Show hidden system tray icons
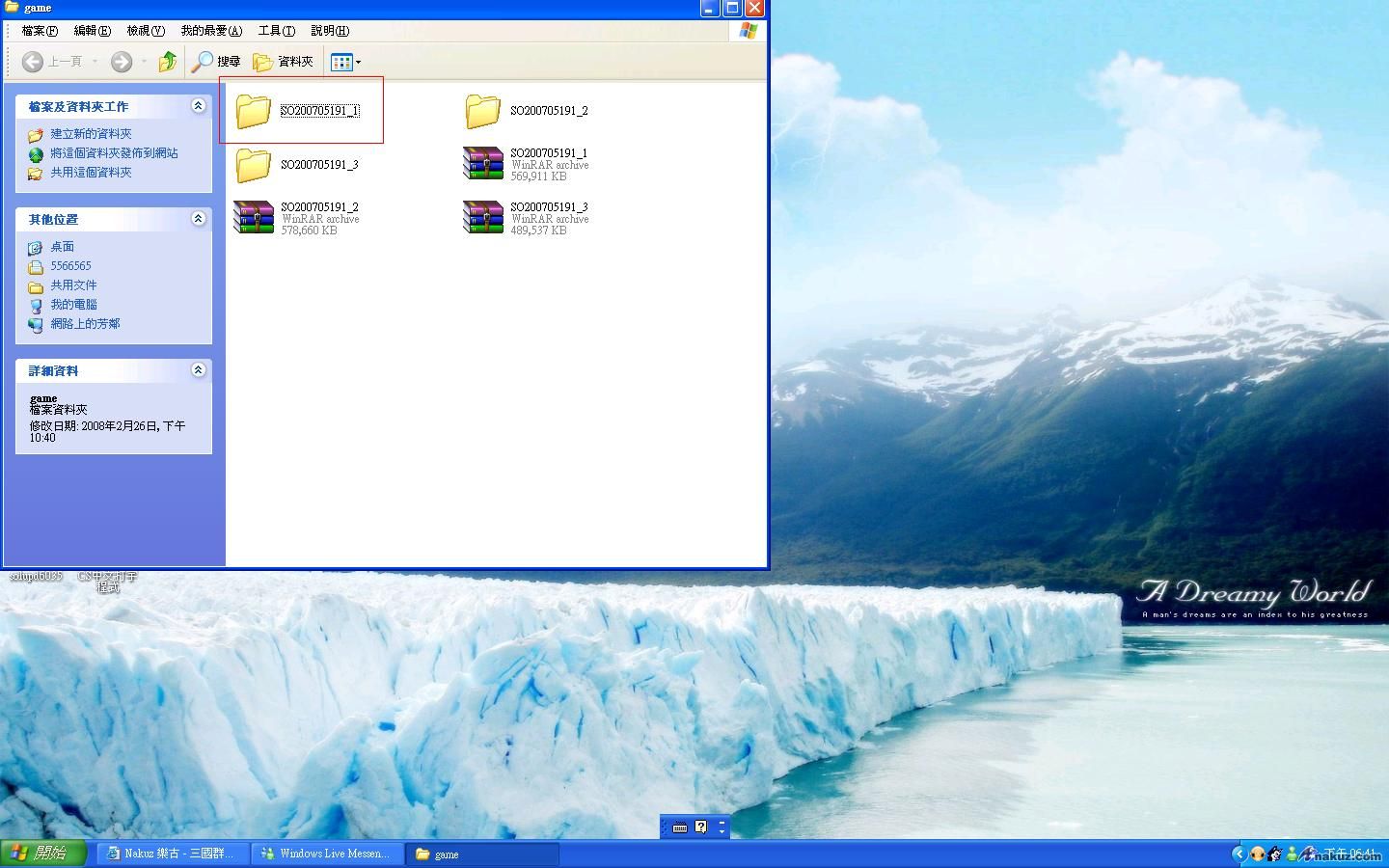This screenshot has height=868, width=1389. click(x=1239, y=854)
